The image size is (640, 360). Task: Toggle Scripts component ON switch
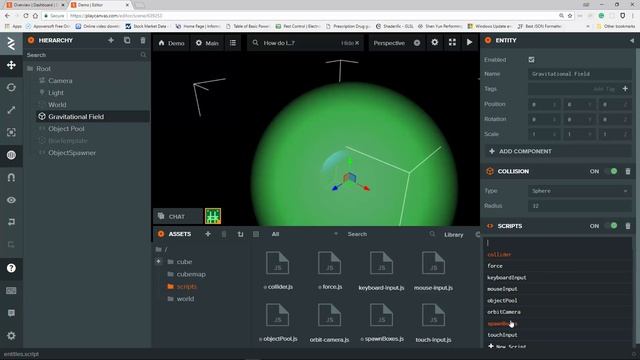pos(611,226)
